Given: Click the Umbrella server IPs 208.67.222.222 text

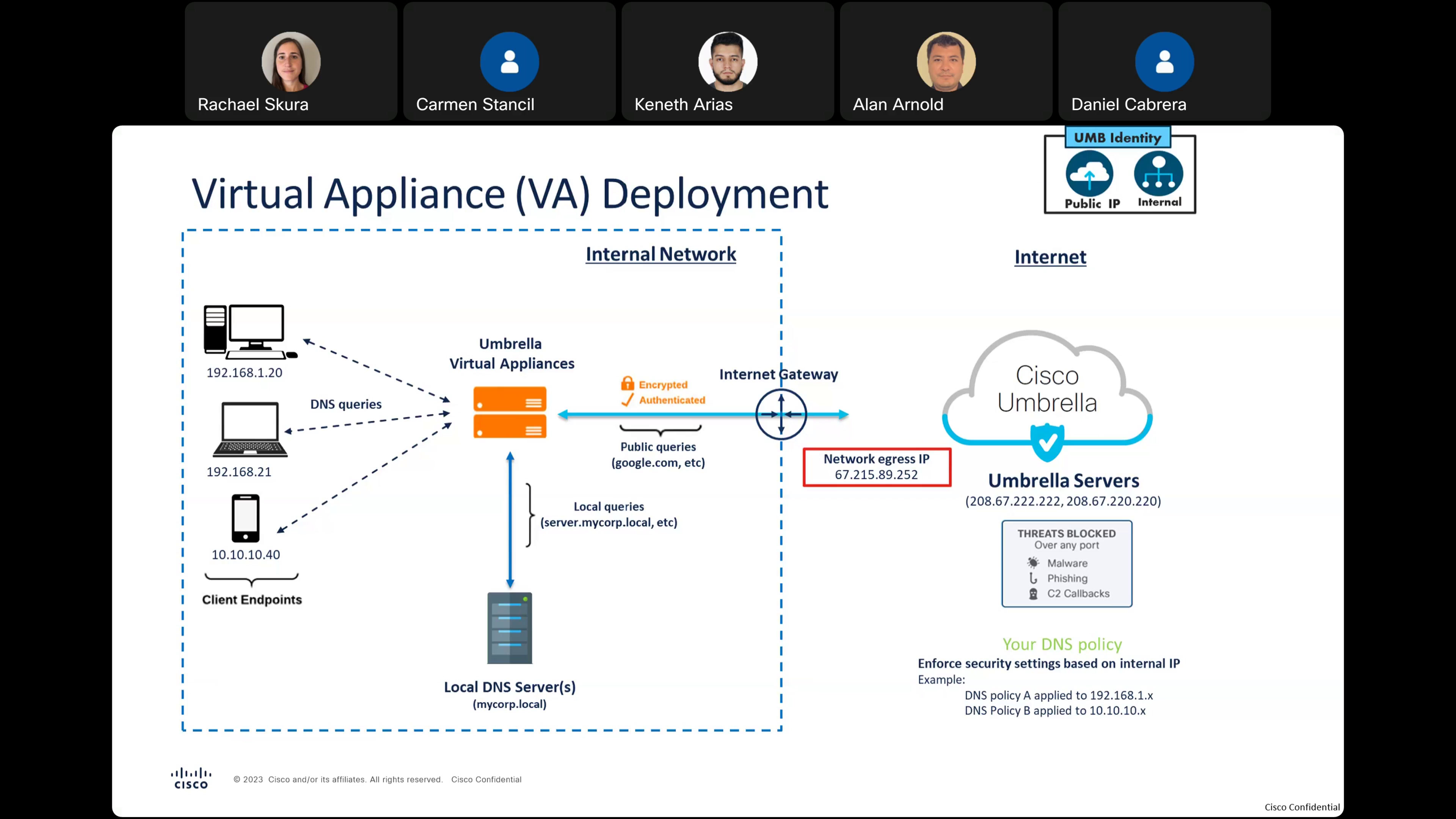Looking at the screenshot, I should pos(1063,501).
